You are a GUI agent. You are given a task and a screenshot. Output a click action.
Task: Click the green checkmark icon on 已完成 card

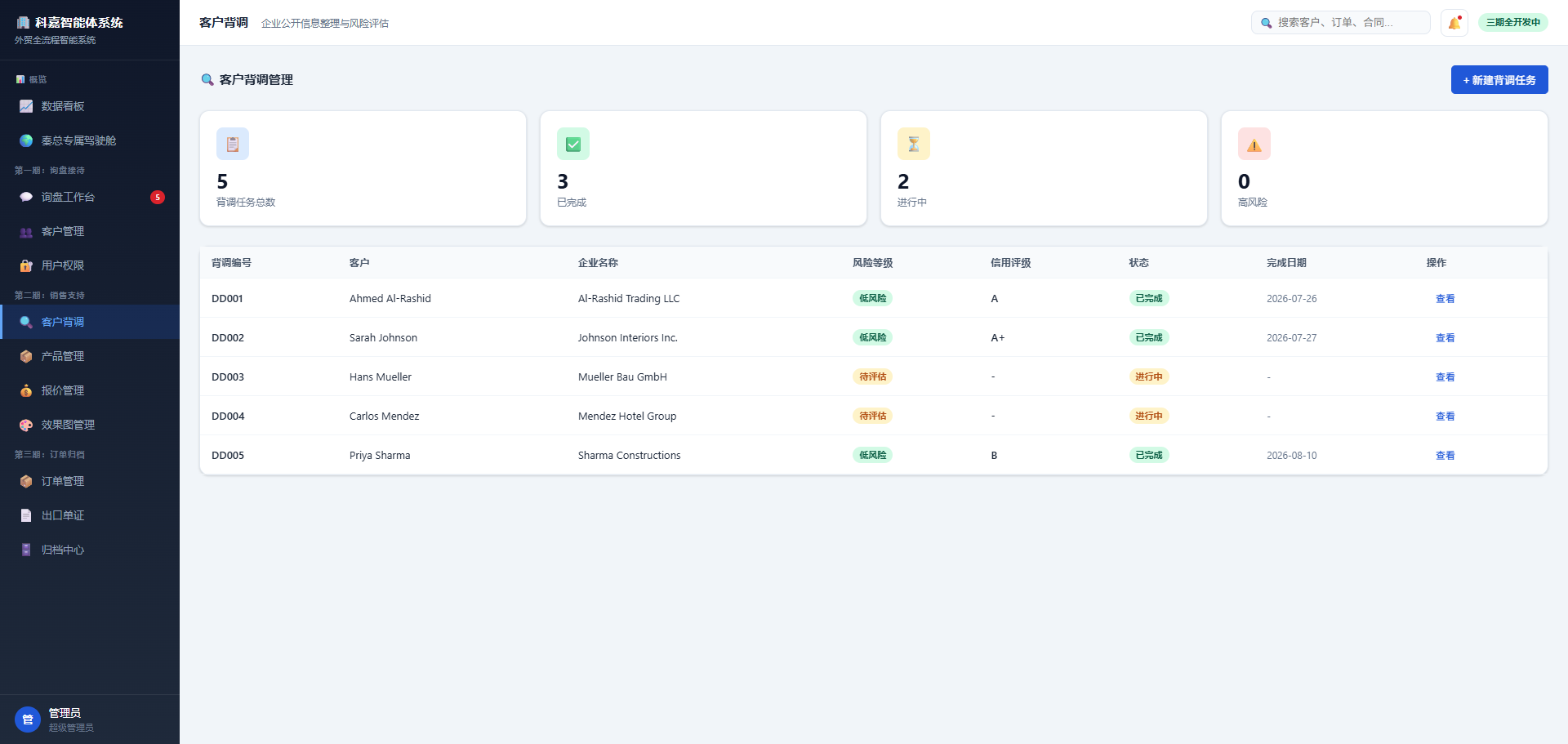click(x=573, y=144)
